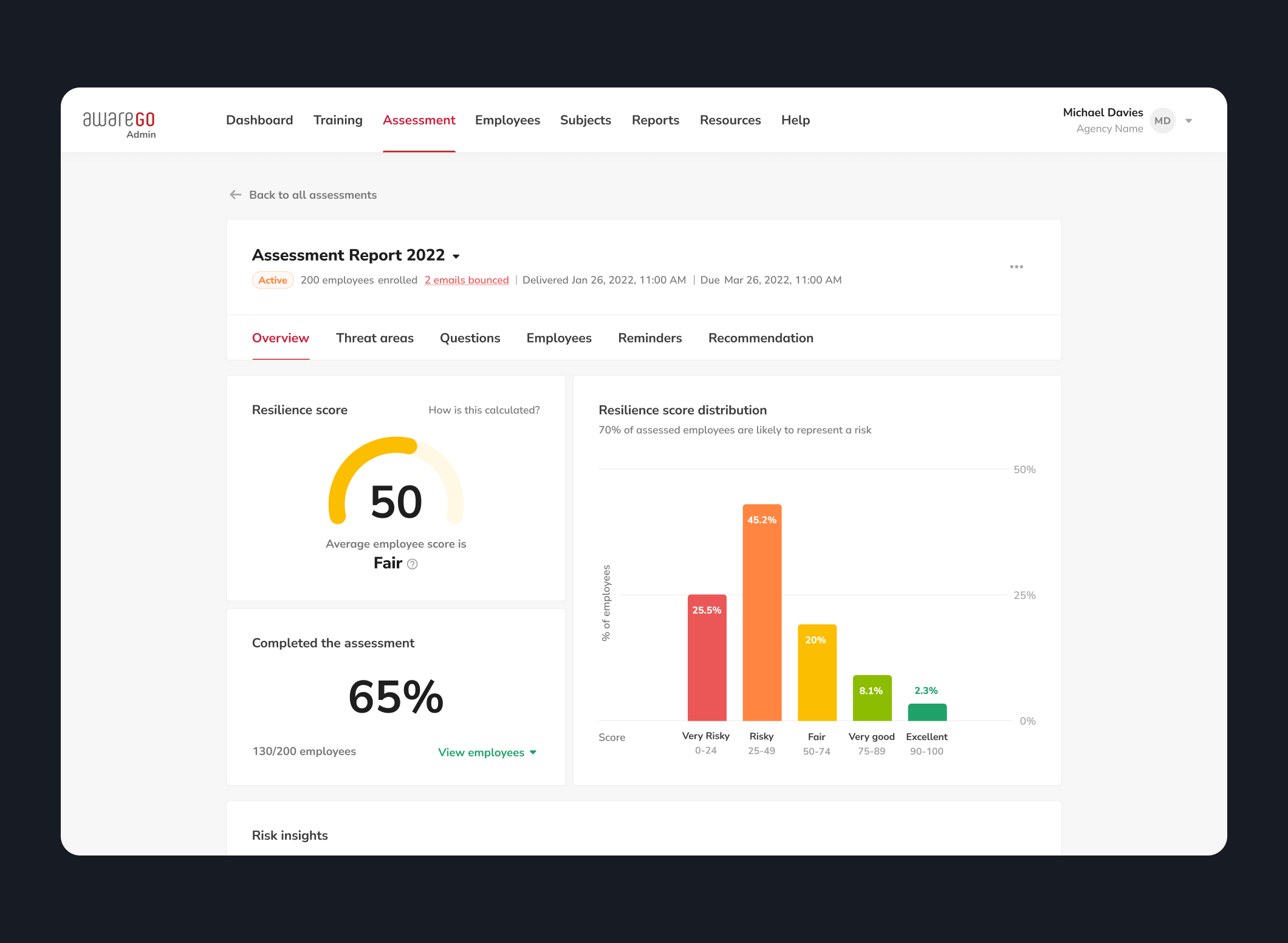Image resolution: width=1288 pixels, height=943 pixels.
Task: Select the Reports item in navigation
Action: [x=655, y=120]
